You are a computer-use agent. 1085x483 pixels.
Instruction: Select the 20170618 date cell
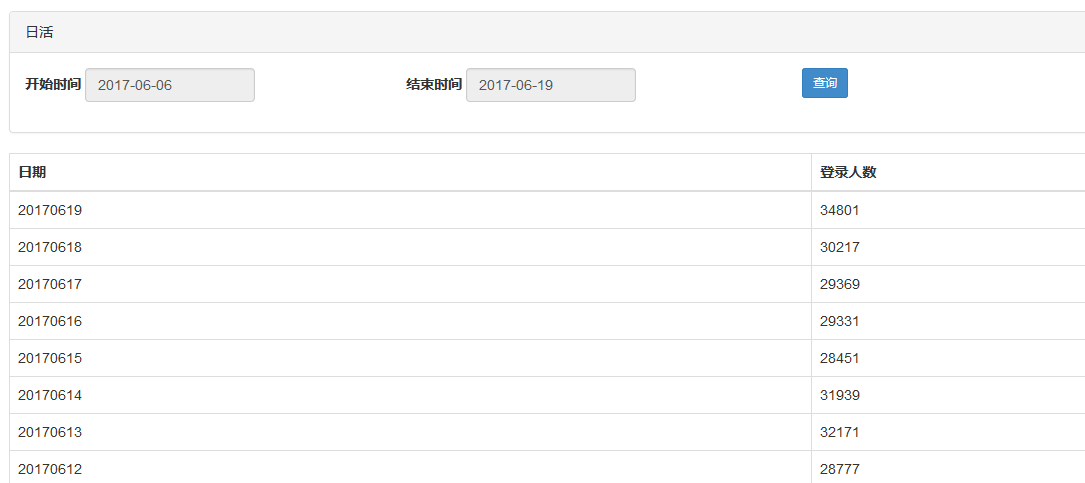point(50,247)
